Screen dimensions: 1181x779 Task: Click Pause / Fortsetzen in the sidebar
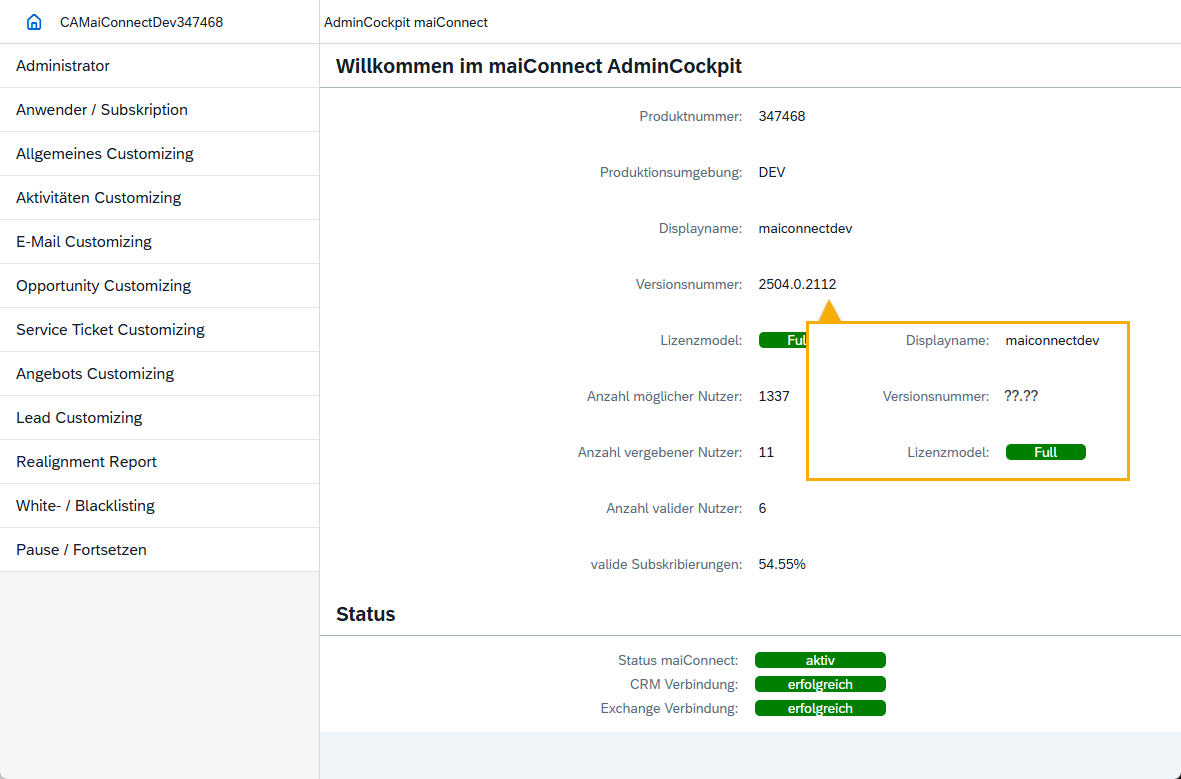tap(81, 550)
